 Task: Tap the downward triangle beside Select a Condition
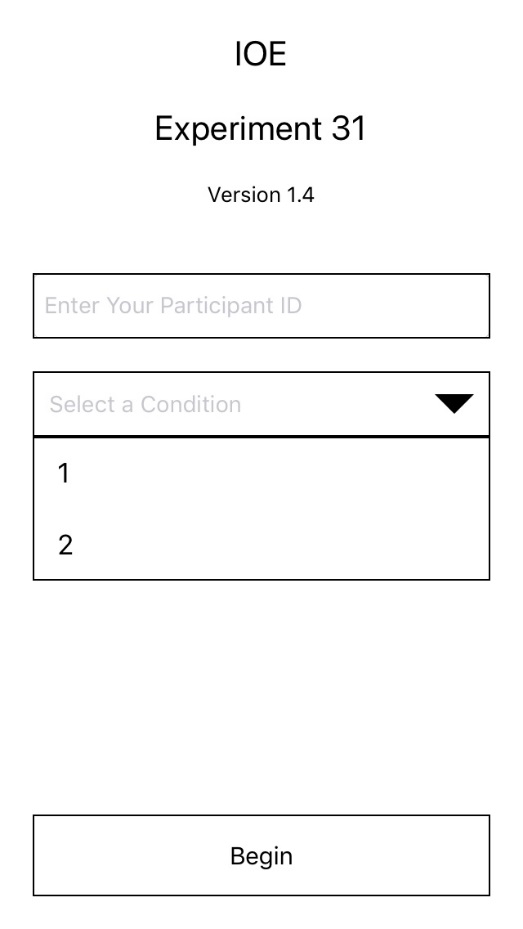(x=454, y=403)
